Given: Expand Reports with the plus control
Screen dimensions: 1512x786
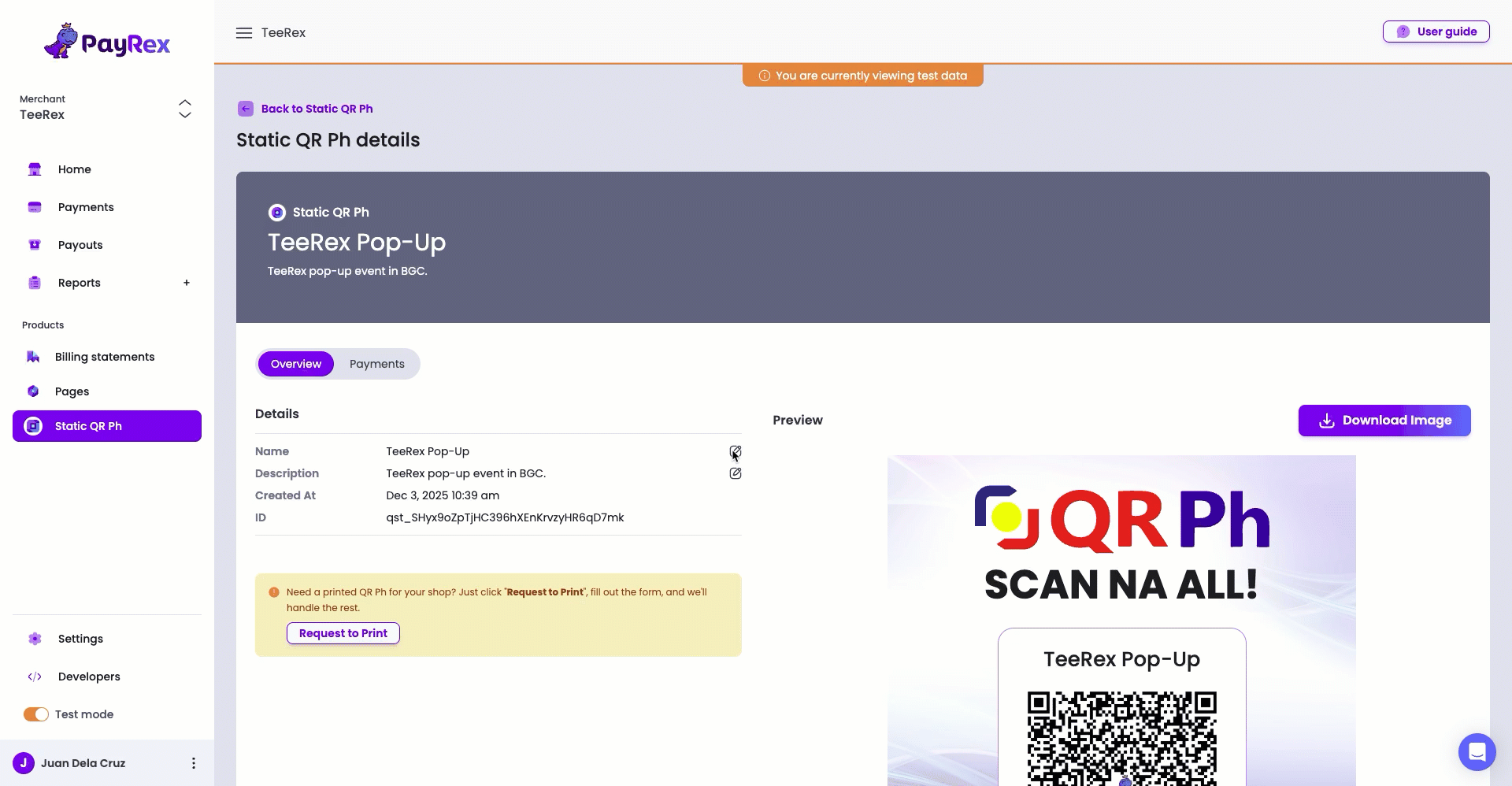Looking at the screenshot, I should coord(187,283).
